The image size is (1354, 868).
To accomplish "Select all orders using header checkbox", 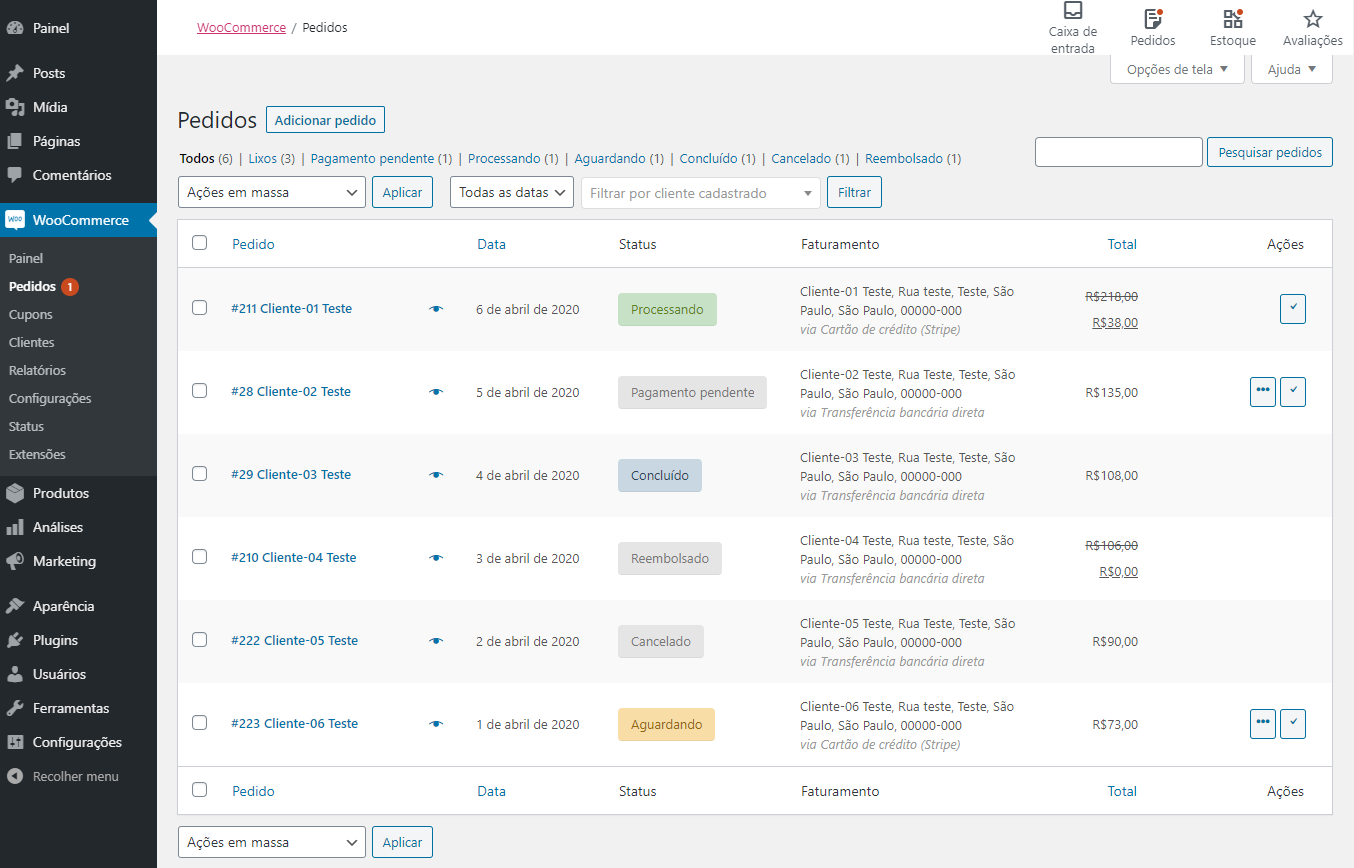I will [200, 243].
